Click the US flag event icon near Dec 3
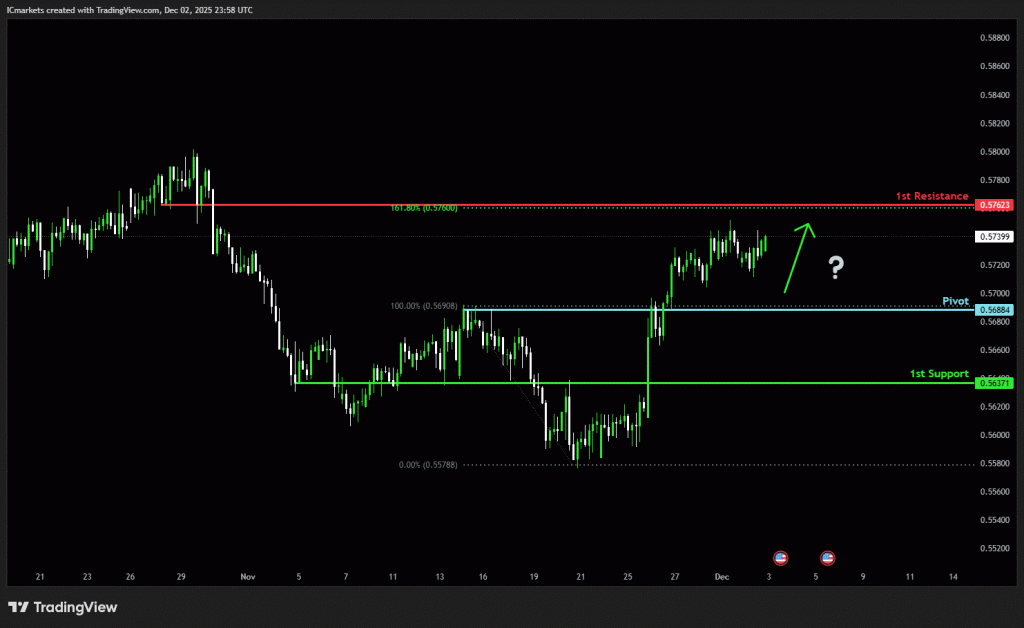This screenshot has height=628, width=1024. [781, 557]
